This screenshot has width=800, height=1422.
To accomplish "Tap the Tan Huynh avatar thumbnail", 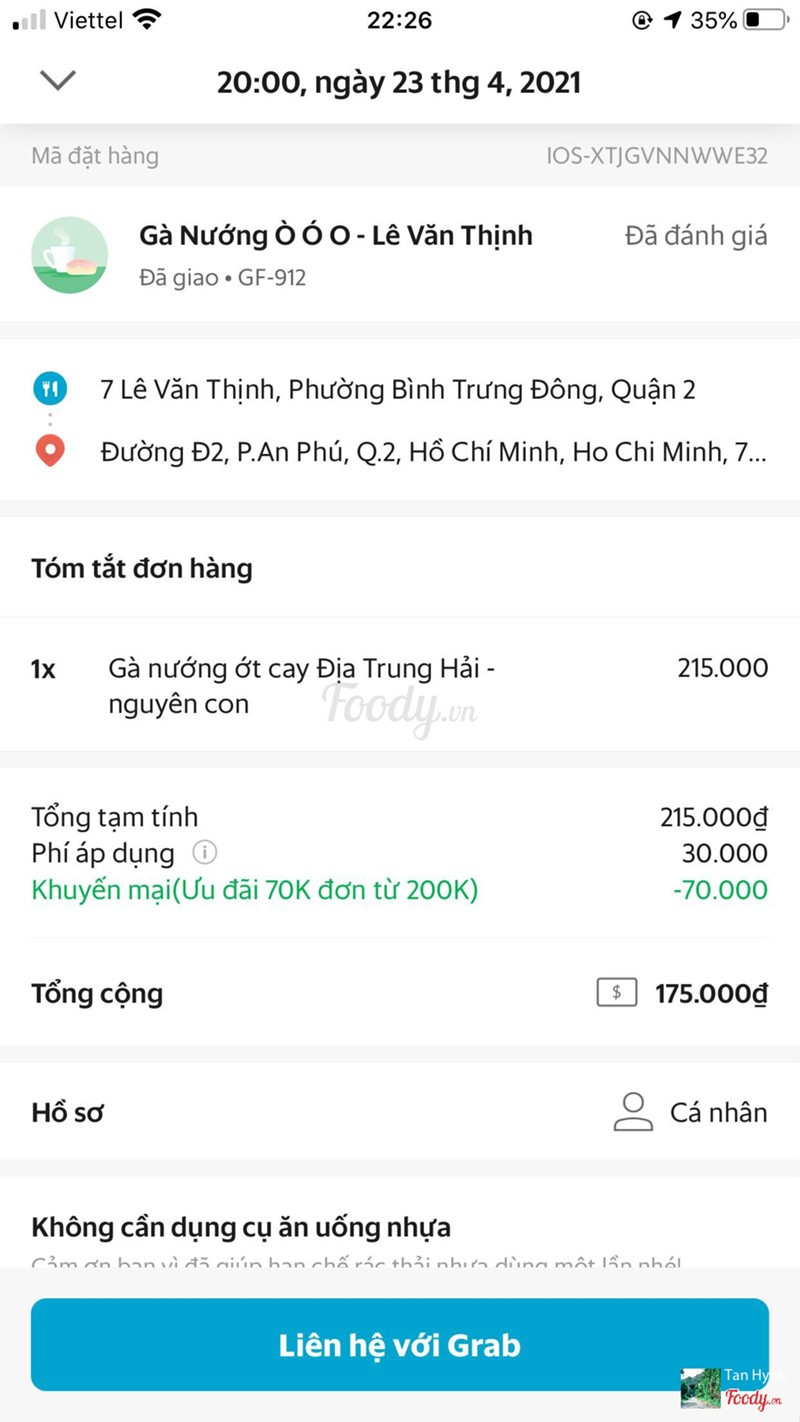I will [700, 1388].
